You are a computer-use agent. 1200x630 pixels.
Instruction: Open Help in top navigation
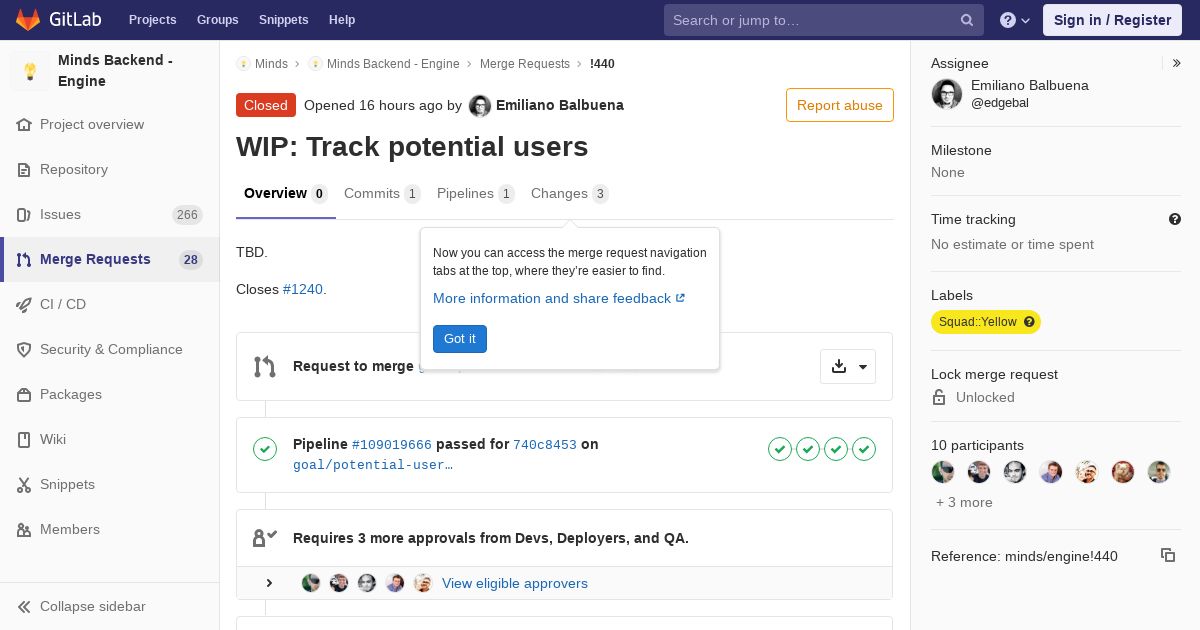[342, 20]
